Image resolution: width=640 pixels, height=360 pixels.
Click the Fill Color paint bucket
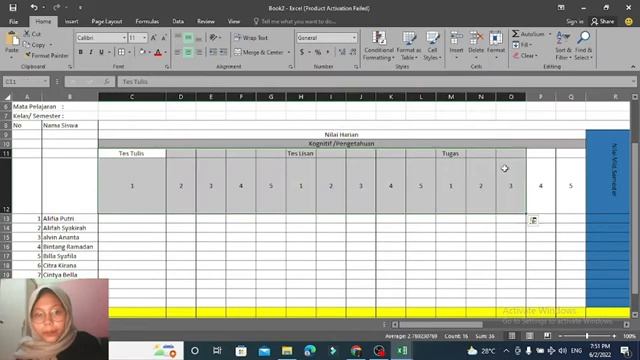(142, 52)
